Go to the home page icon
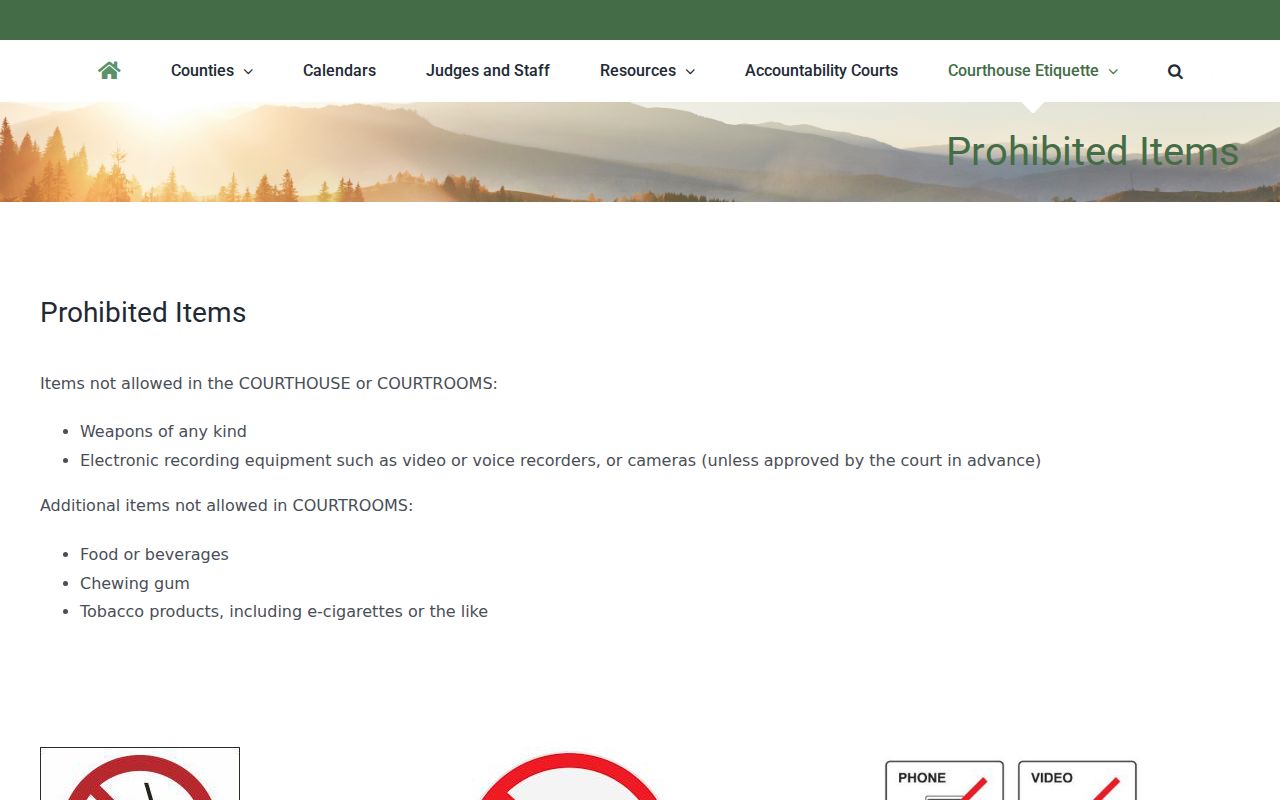The width and height of the screenshot is (1280, 800). (x=109, y=70)
